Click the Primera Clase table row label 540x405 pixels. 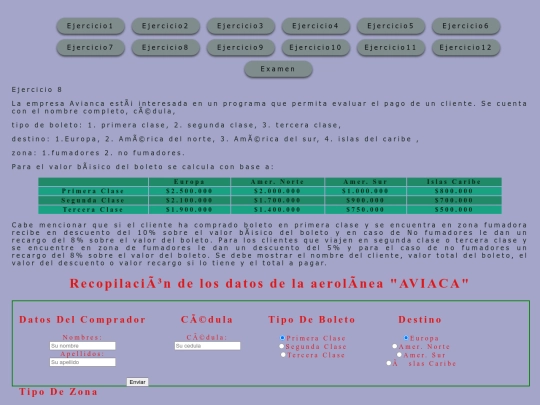[93, 191]
